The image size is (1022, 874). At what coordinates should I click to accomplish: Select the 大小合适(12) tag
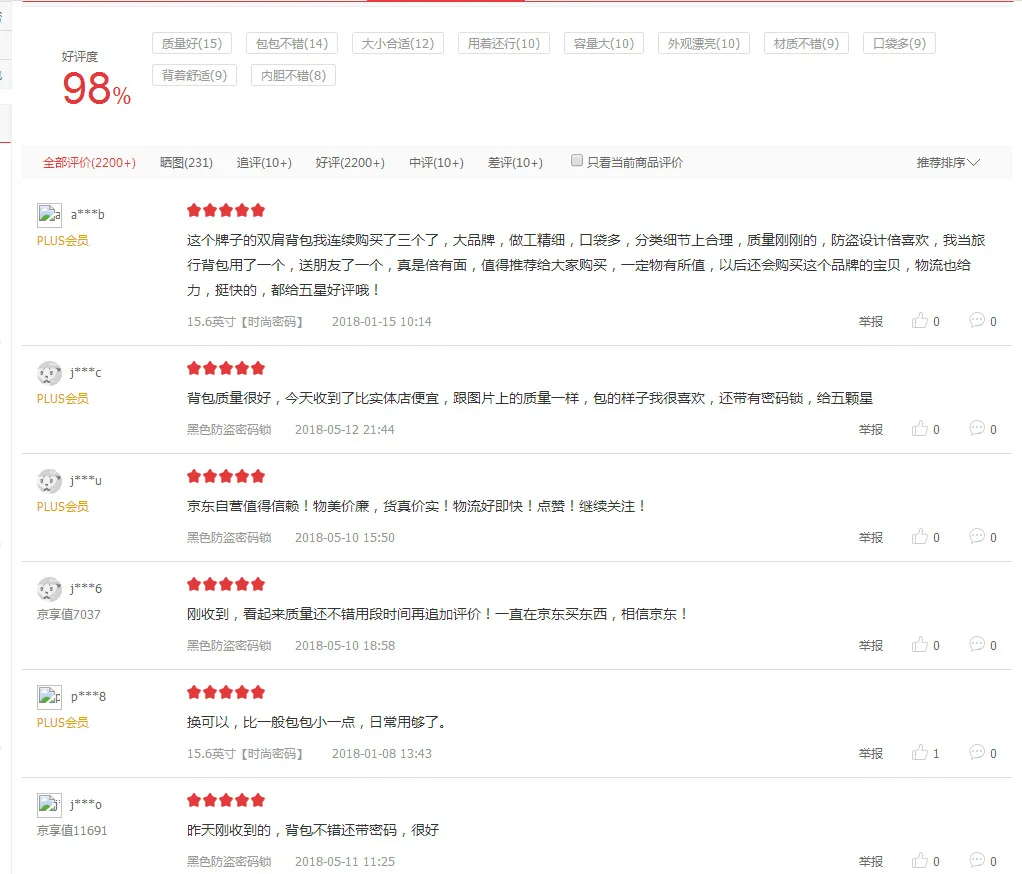398,43
